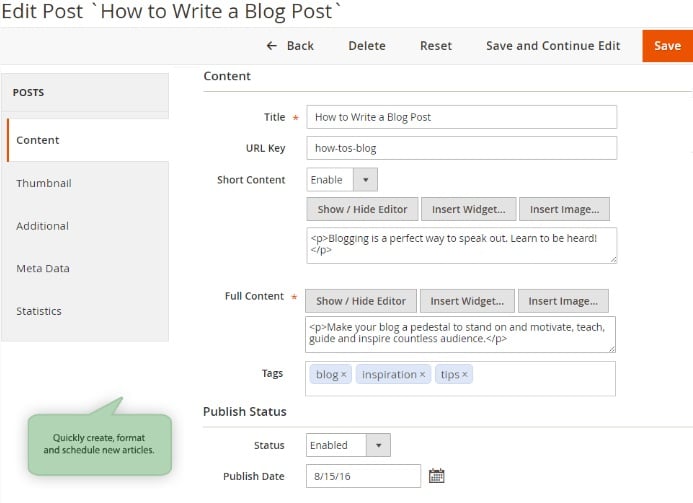Delete this blog post

[367, 46]
